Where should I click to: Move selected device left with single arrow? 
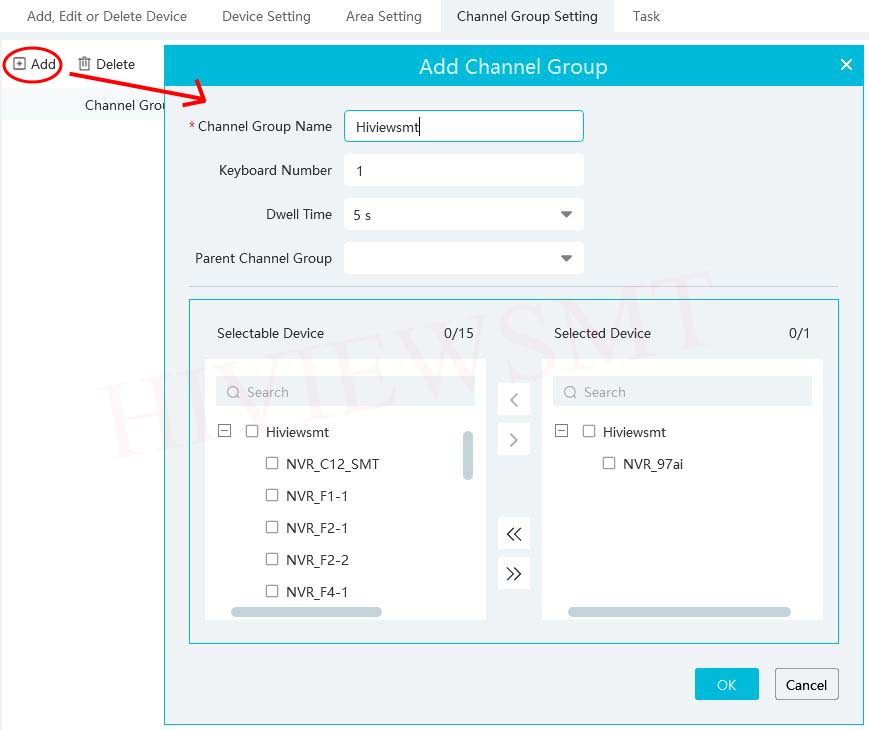(514, 400)
